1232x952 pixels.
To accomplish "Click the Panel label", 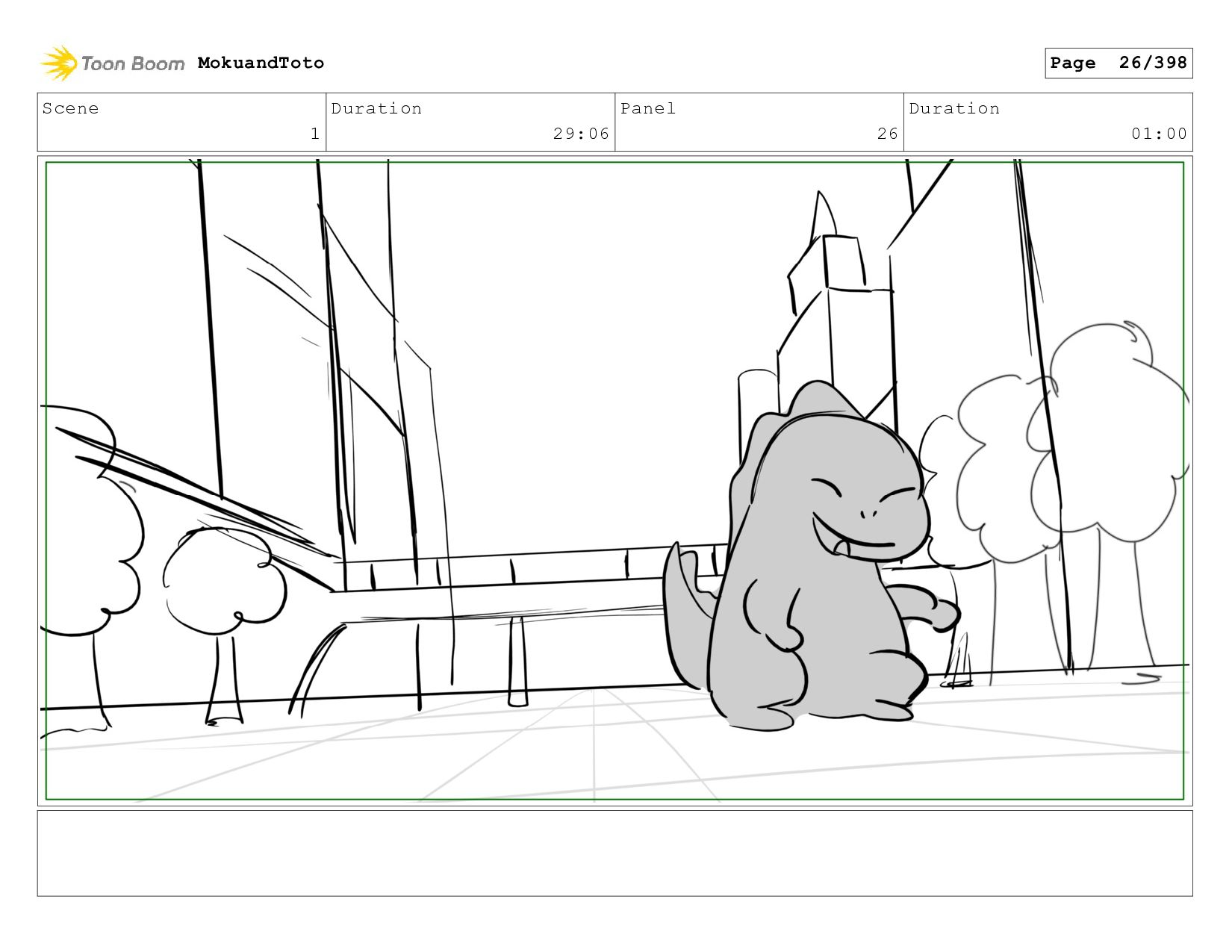I will 647,108.
